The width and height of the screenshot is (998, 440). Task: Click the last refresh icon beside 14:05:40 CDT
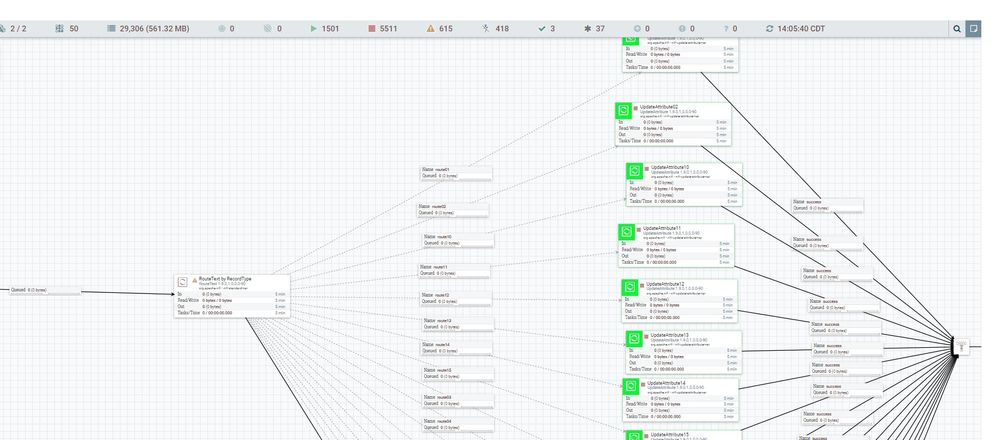770,29
